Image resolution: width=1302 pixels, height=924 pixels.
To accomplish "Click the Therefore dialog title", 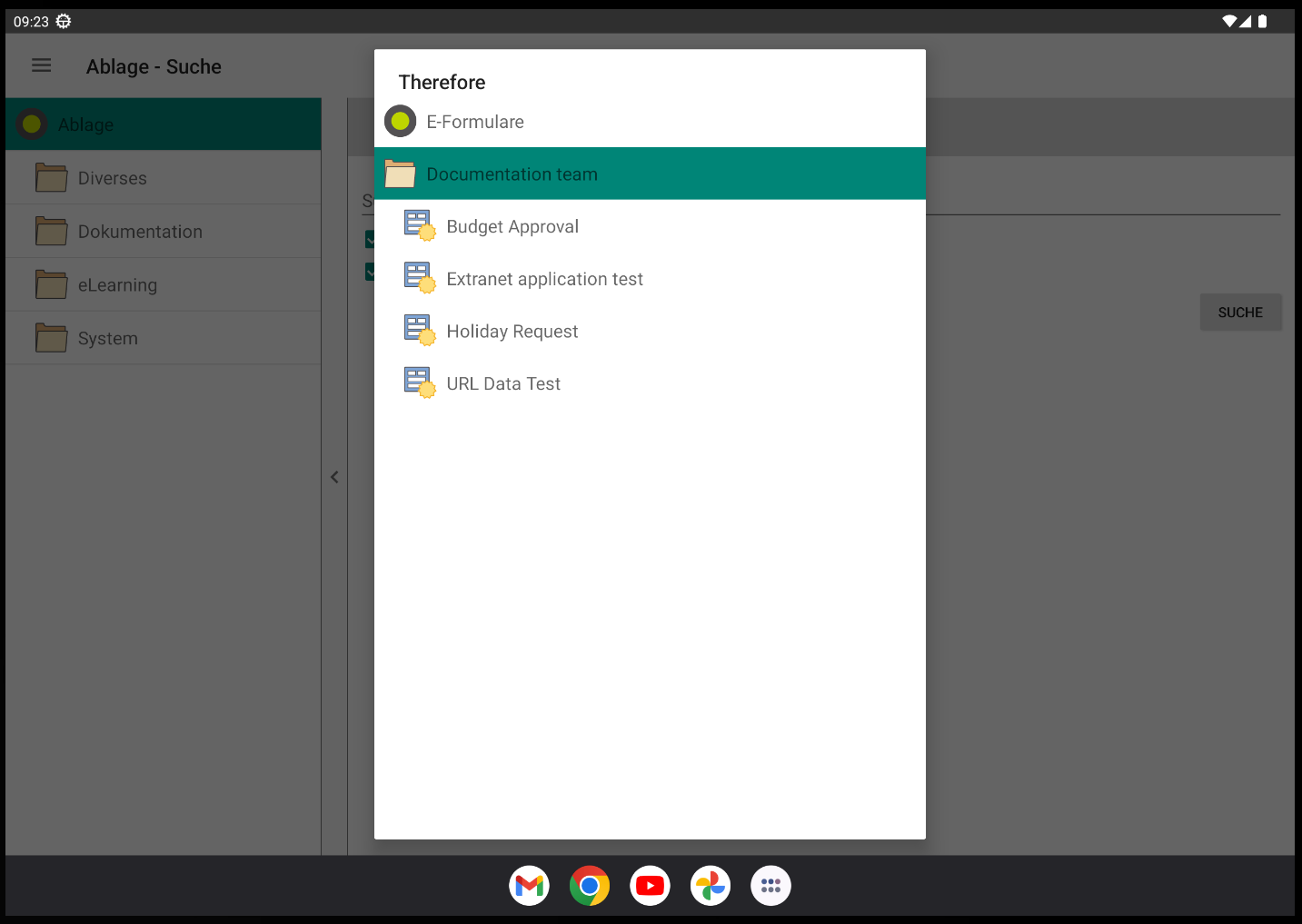I will point(442,82).
